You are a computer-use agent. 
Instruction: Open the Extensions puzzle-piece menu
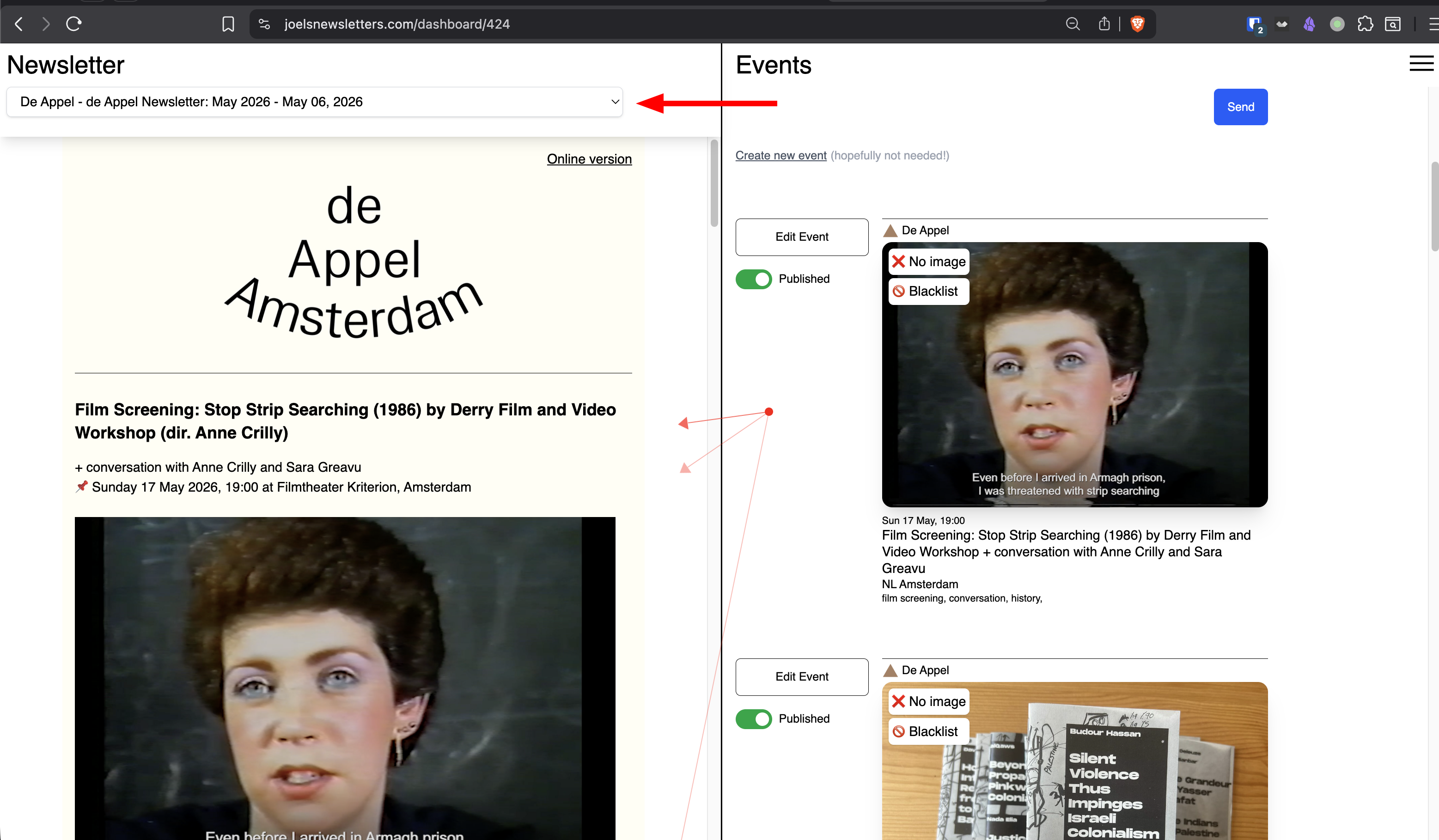[x=1366, y=24]
